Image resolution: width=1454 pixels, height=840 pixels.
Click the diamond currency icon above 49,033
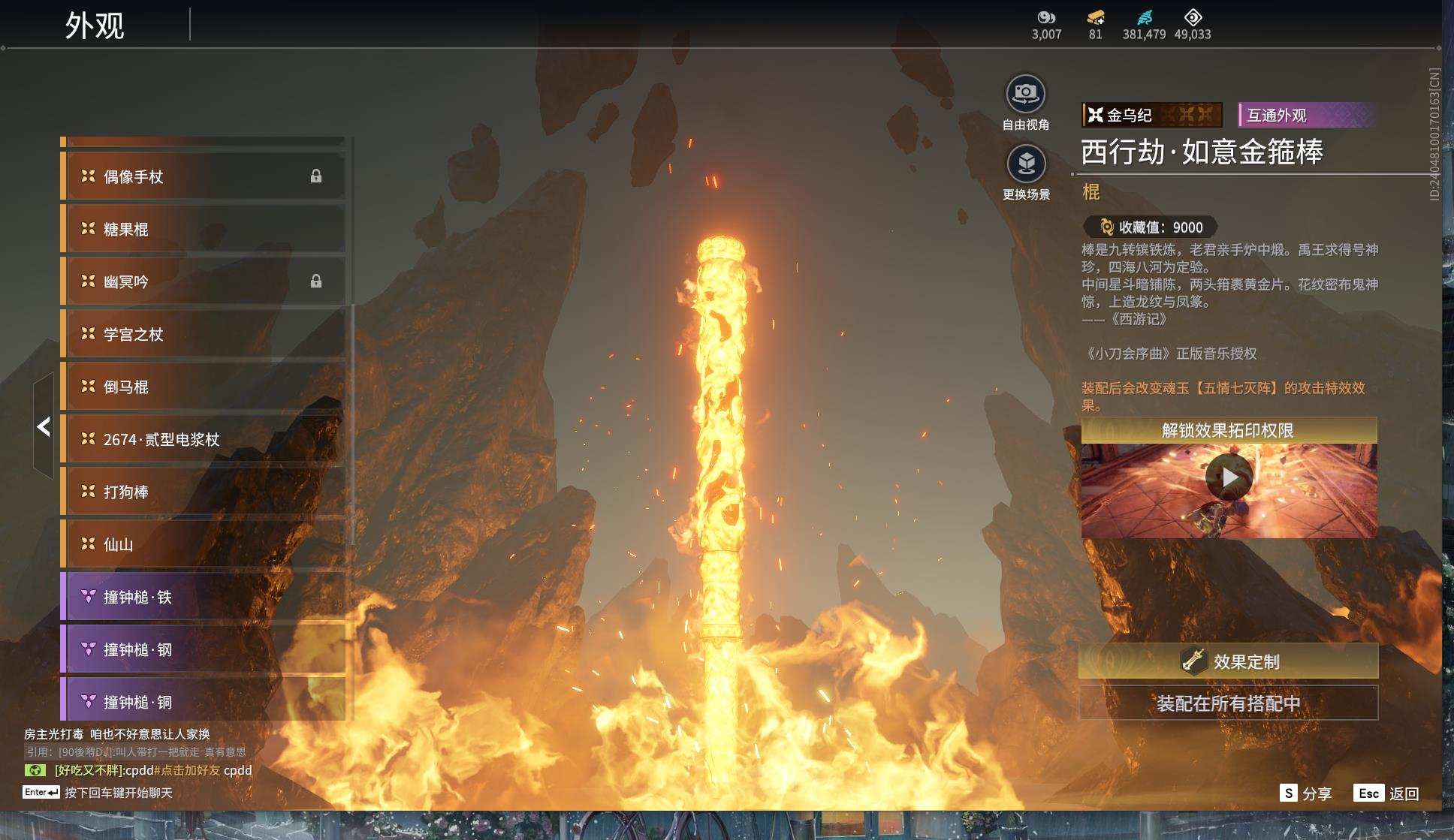coord(1193,17)
